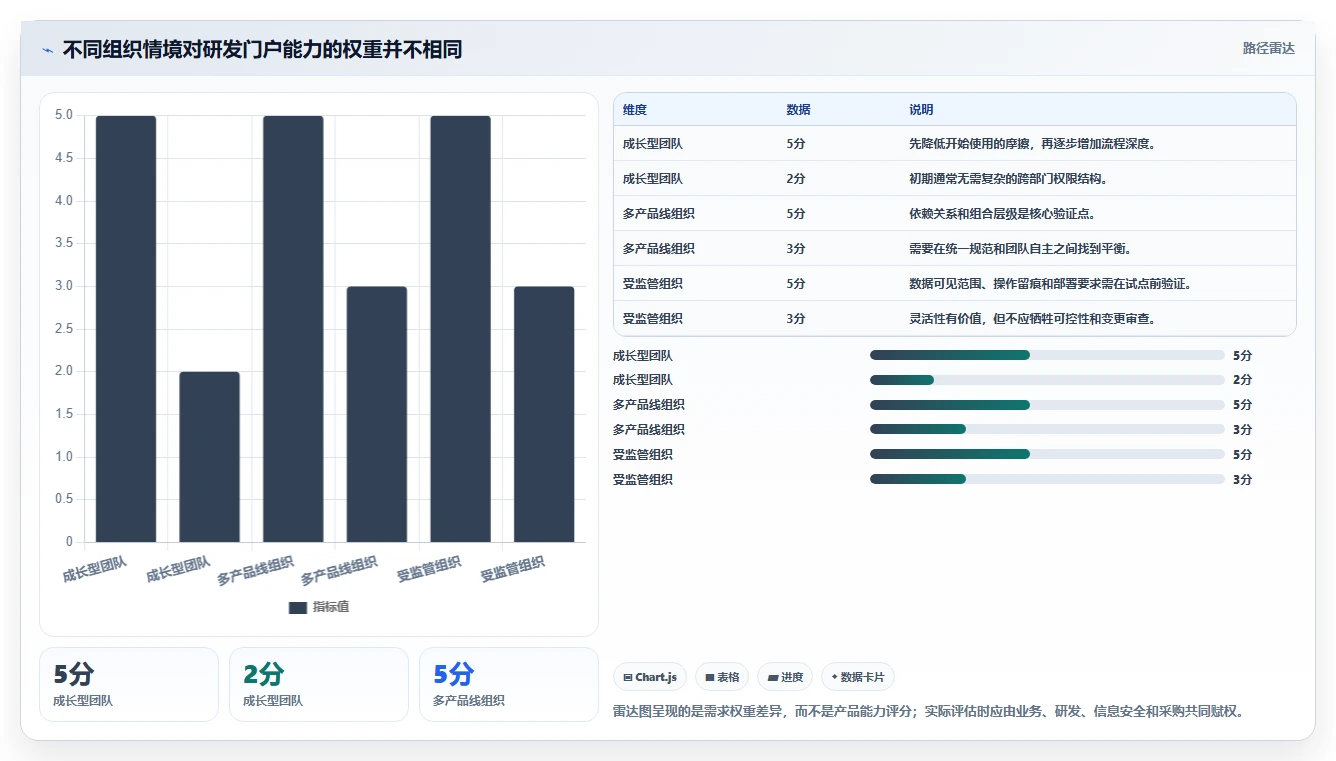The height and width of the screenshot is (761, 1336).
Task: Open the 5分 成长型团队 stat card
Action: [129, 684]
